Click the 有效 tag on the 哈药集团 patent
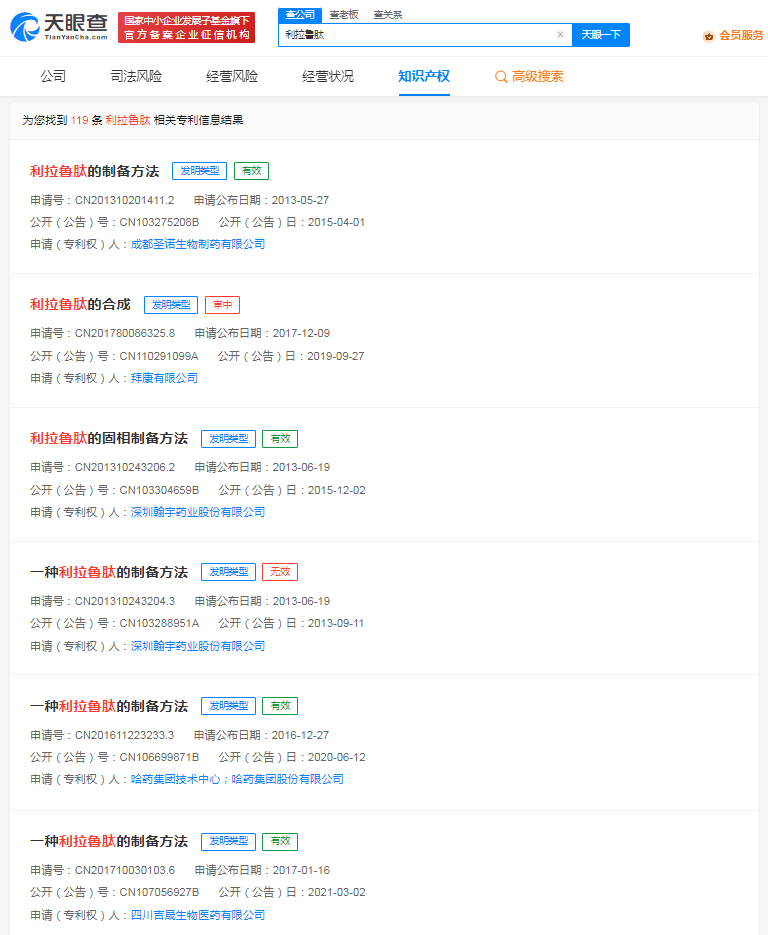The height and width of the screenshot is (935, 768). (x=280, y=706)
